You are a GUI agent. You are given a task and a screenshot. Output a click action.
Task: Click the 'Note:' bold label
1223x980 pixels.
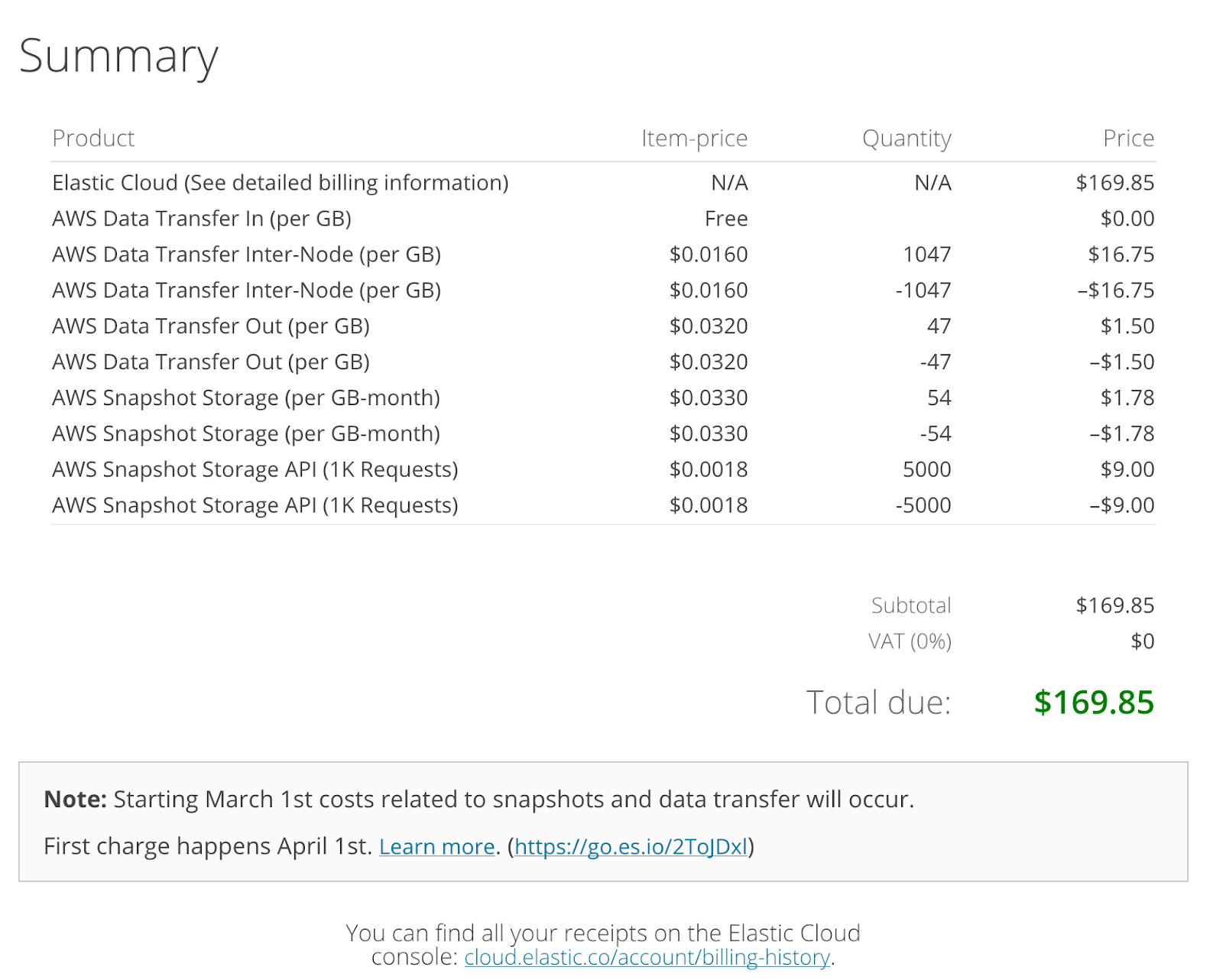tap(76, 800)
